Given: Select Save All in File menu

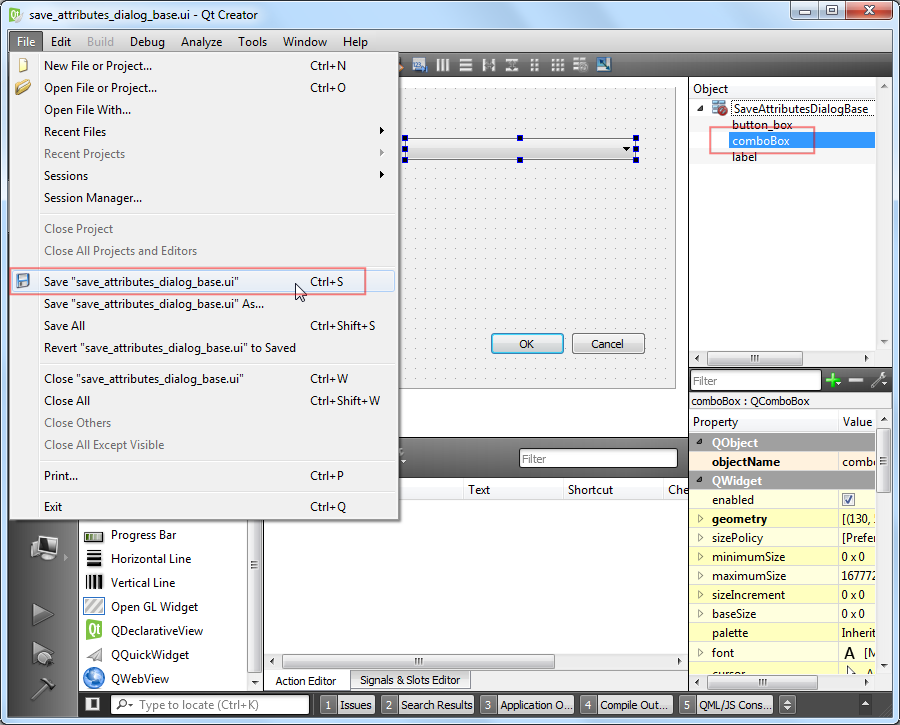Looking at the screenshot, I should pyautogui.click(x=203, y=325).
